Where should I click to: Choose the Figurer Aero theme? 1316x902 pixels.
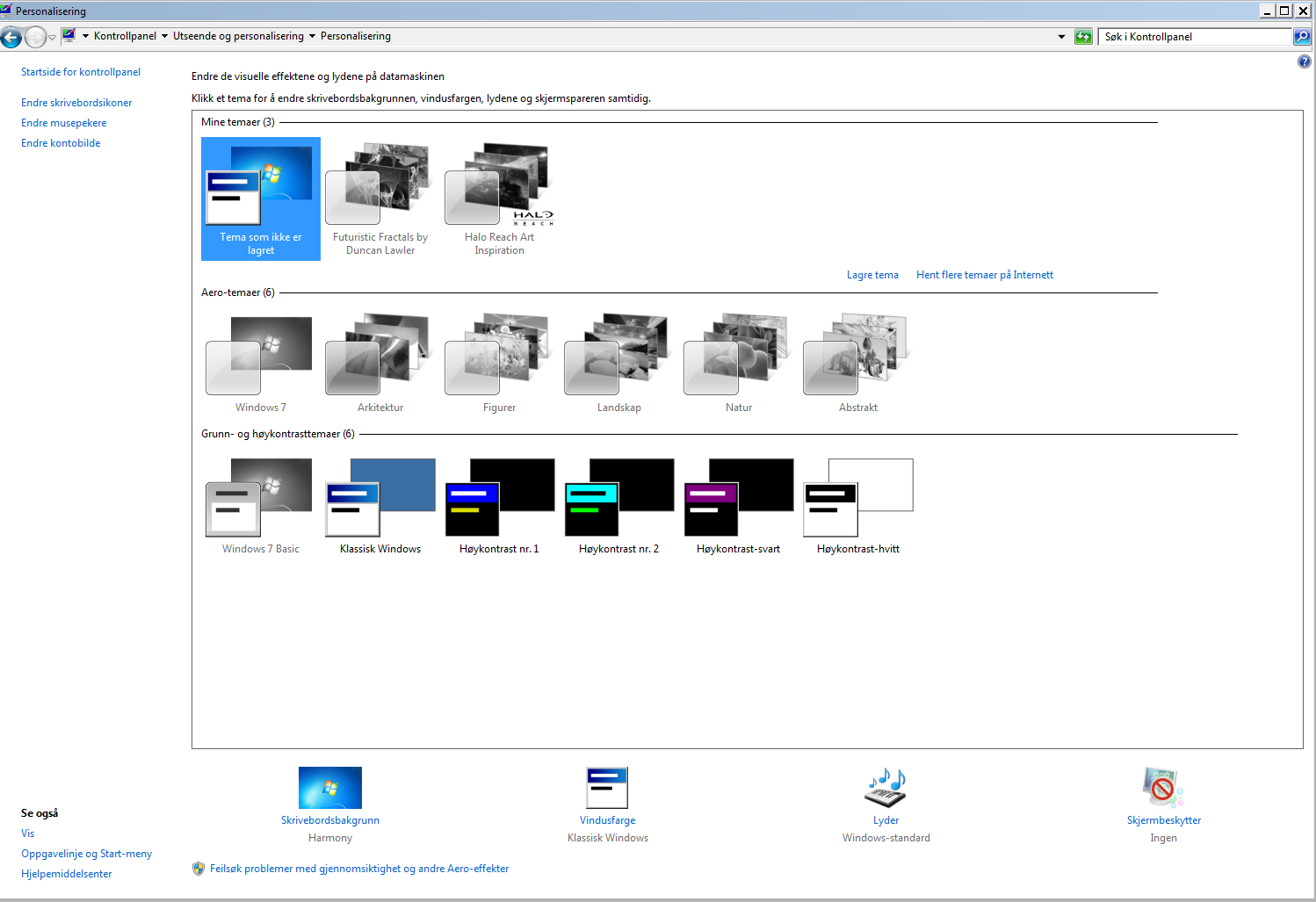point(500,363)
